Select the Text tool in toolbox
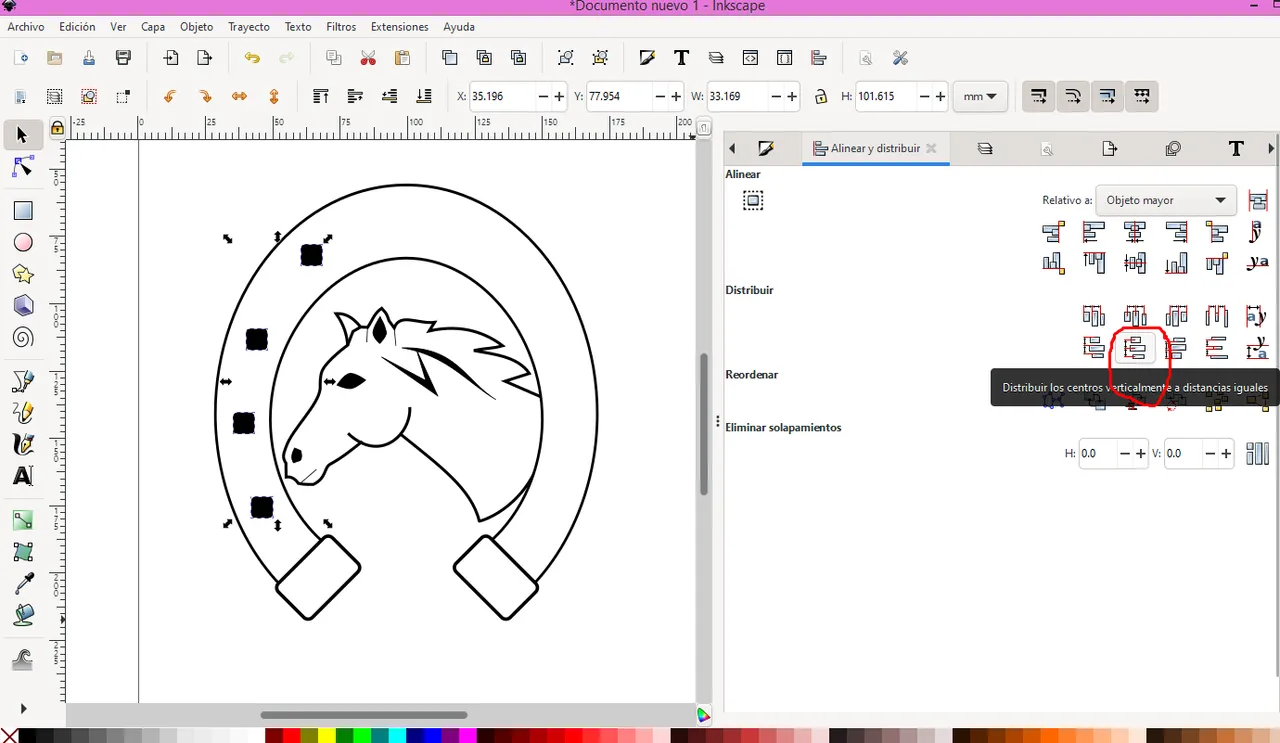Image resolution: width=1280 pixels, height=743 pixels. coord(22,476)
